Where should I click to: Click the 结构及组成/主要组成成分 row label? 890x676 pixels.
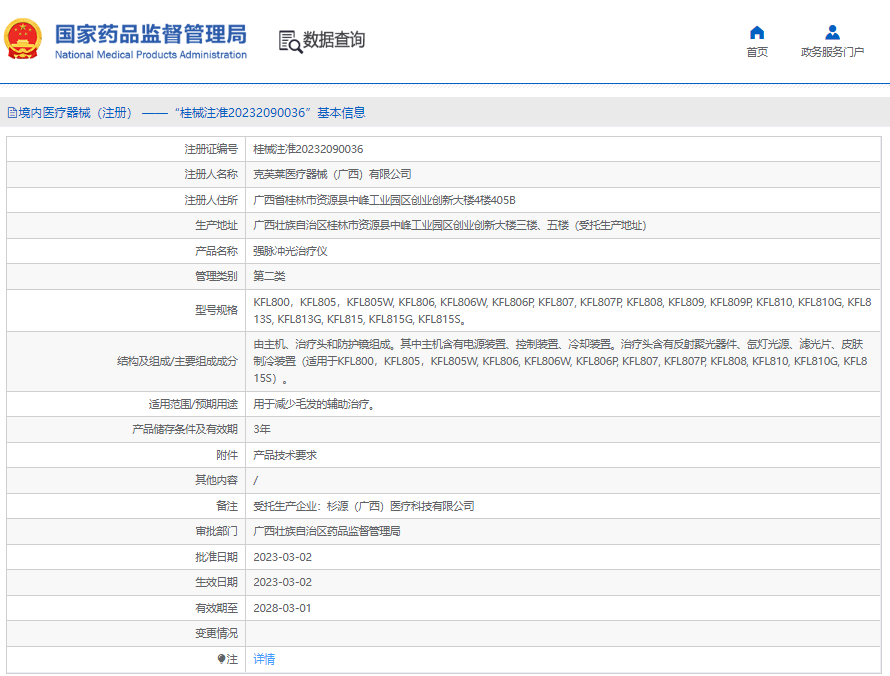pyautogui.click(x=178, y=361)
